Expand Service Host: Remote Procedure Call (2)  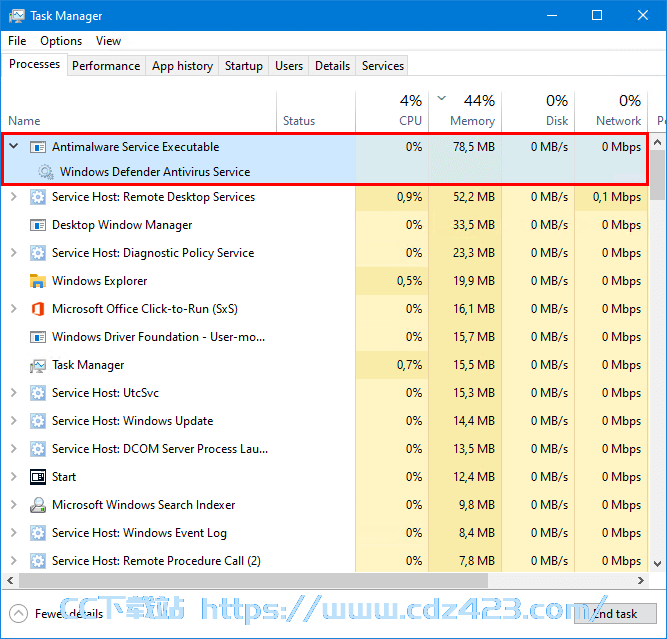(x=14, y=561)
